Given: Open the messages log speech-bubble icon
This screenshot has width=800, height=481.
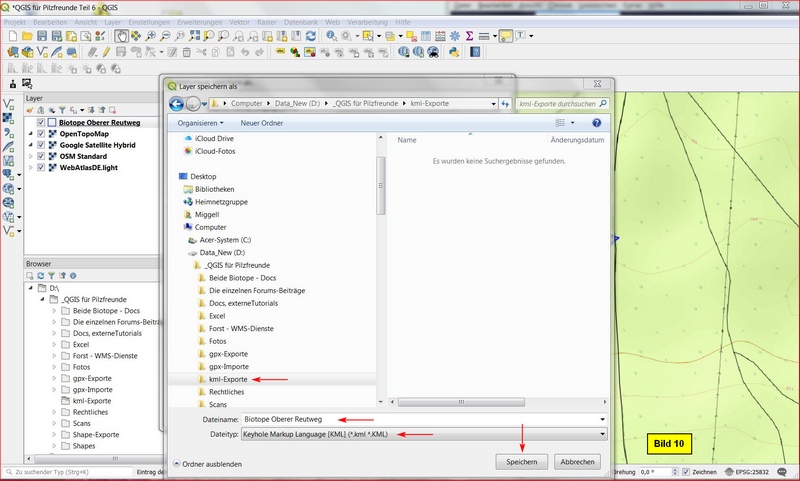Looking at the screenshot, I should 782,472.
